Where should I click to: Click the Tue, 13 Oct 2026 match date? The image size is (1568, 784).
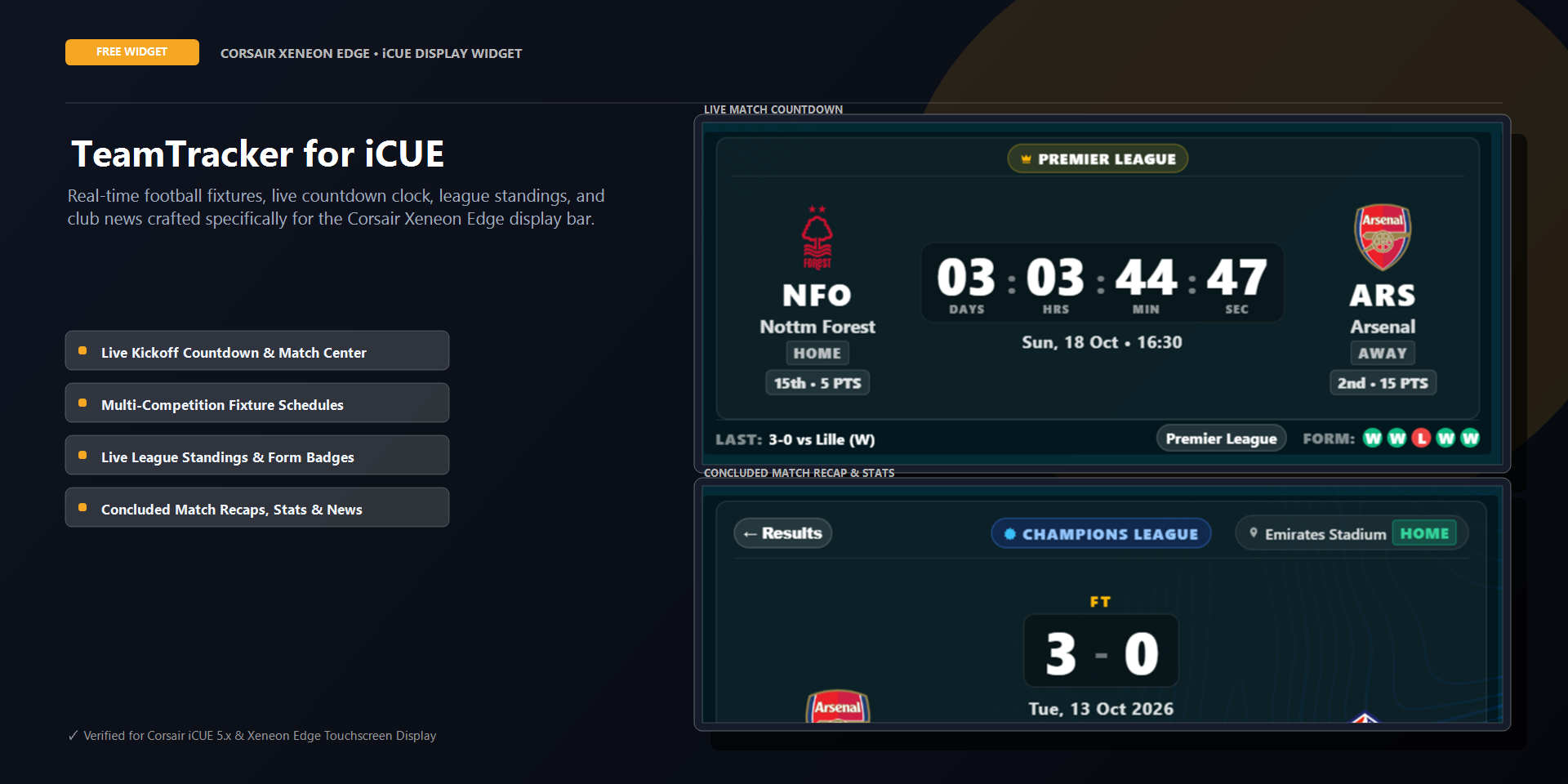[x=1101, y=709]
